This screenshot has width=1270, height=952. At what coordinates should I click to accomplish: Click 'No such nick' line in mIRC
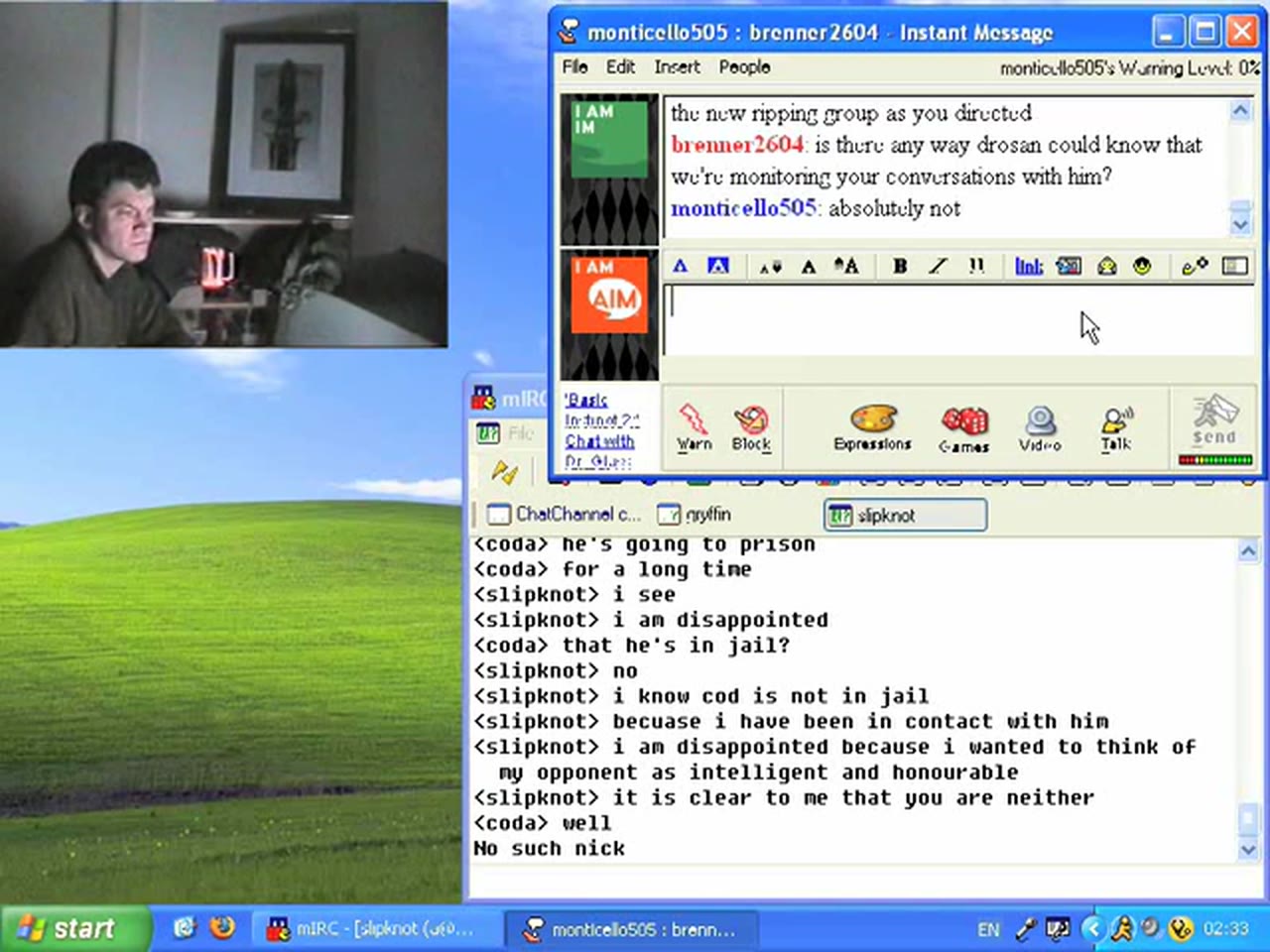click(549, 848)
